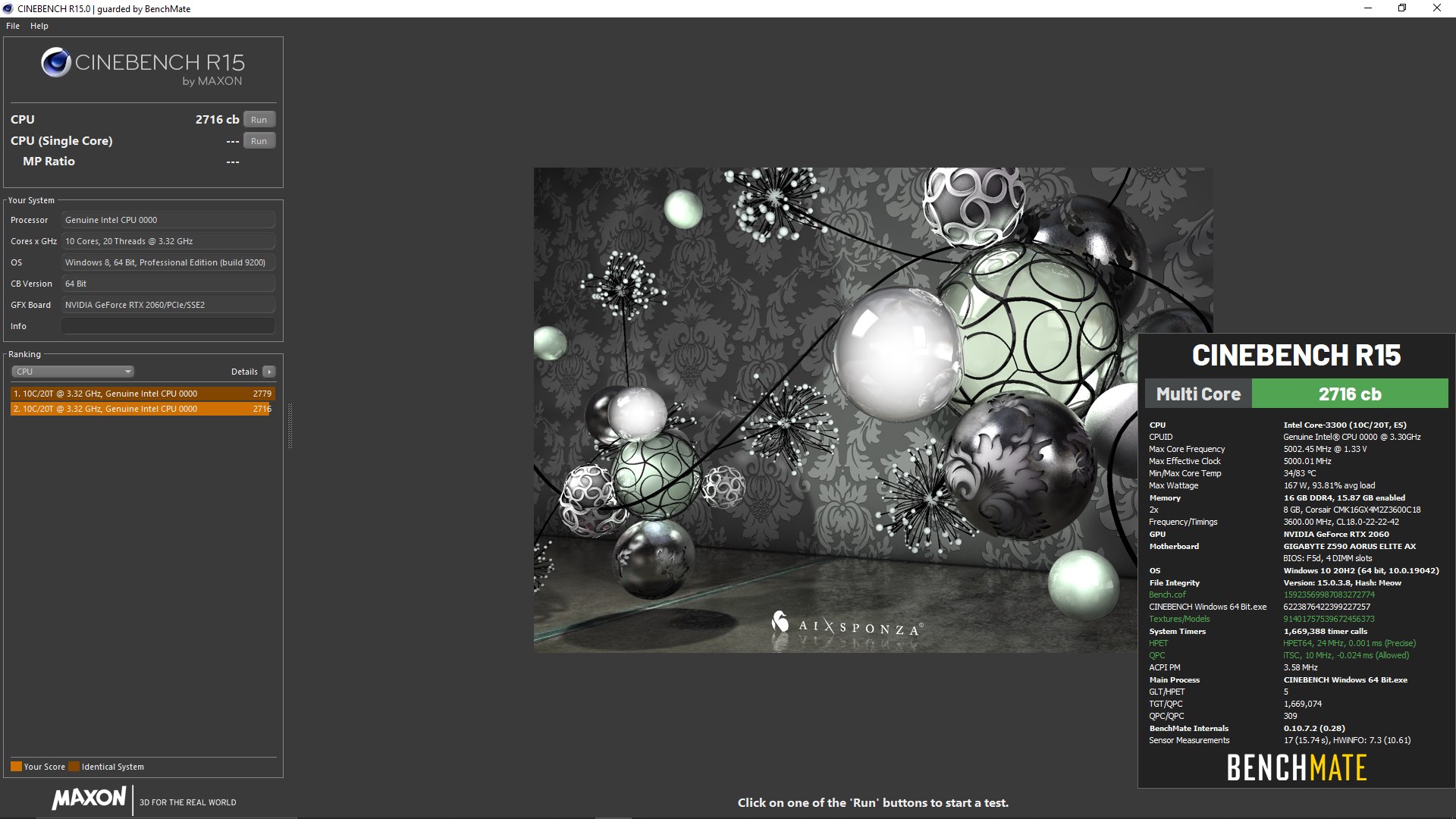Click the Max Core Frequency value
The image size is (1456, 819).
point(1325,449)
